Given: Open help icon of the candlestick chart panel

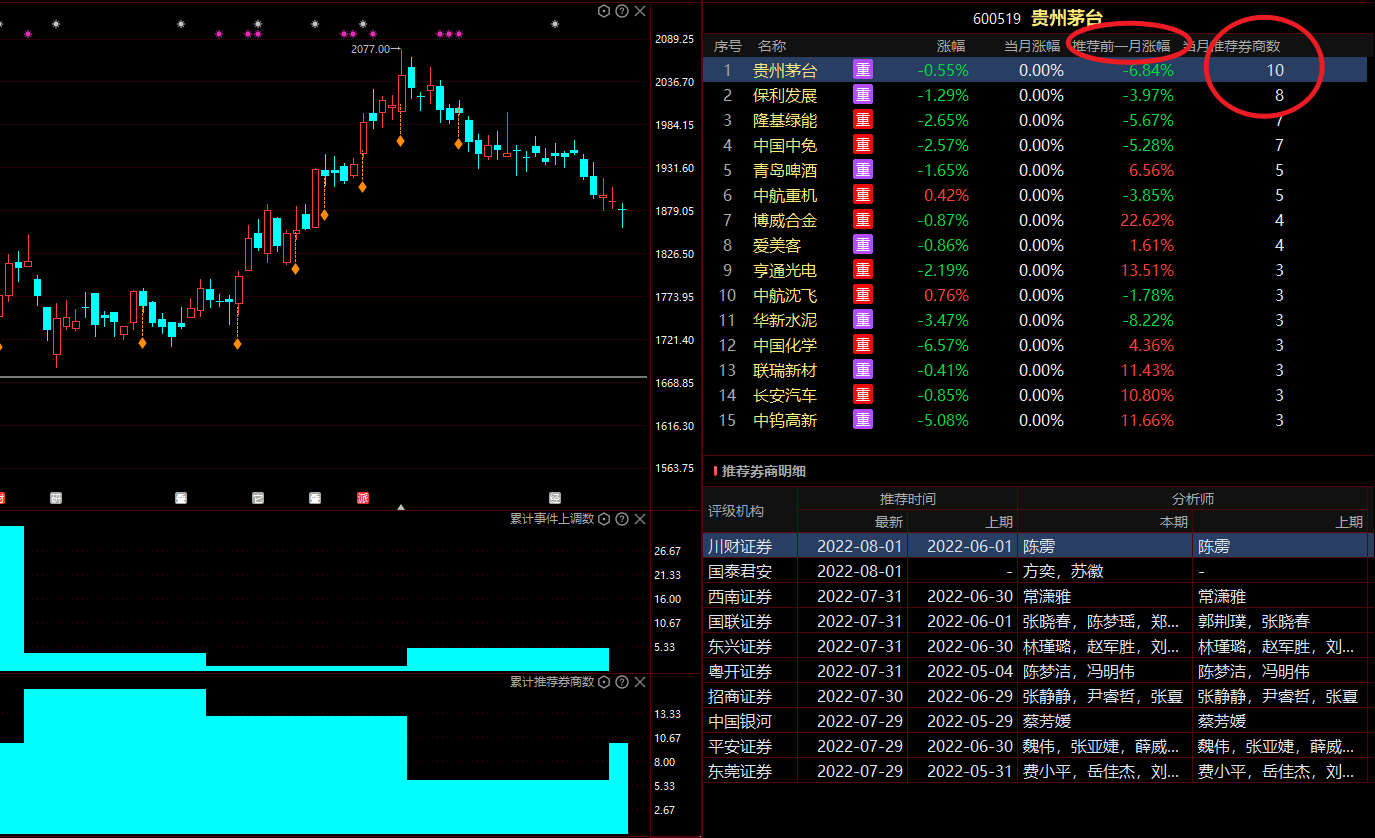Looking at the screenshot, I should [622, 11].
